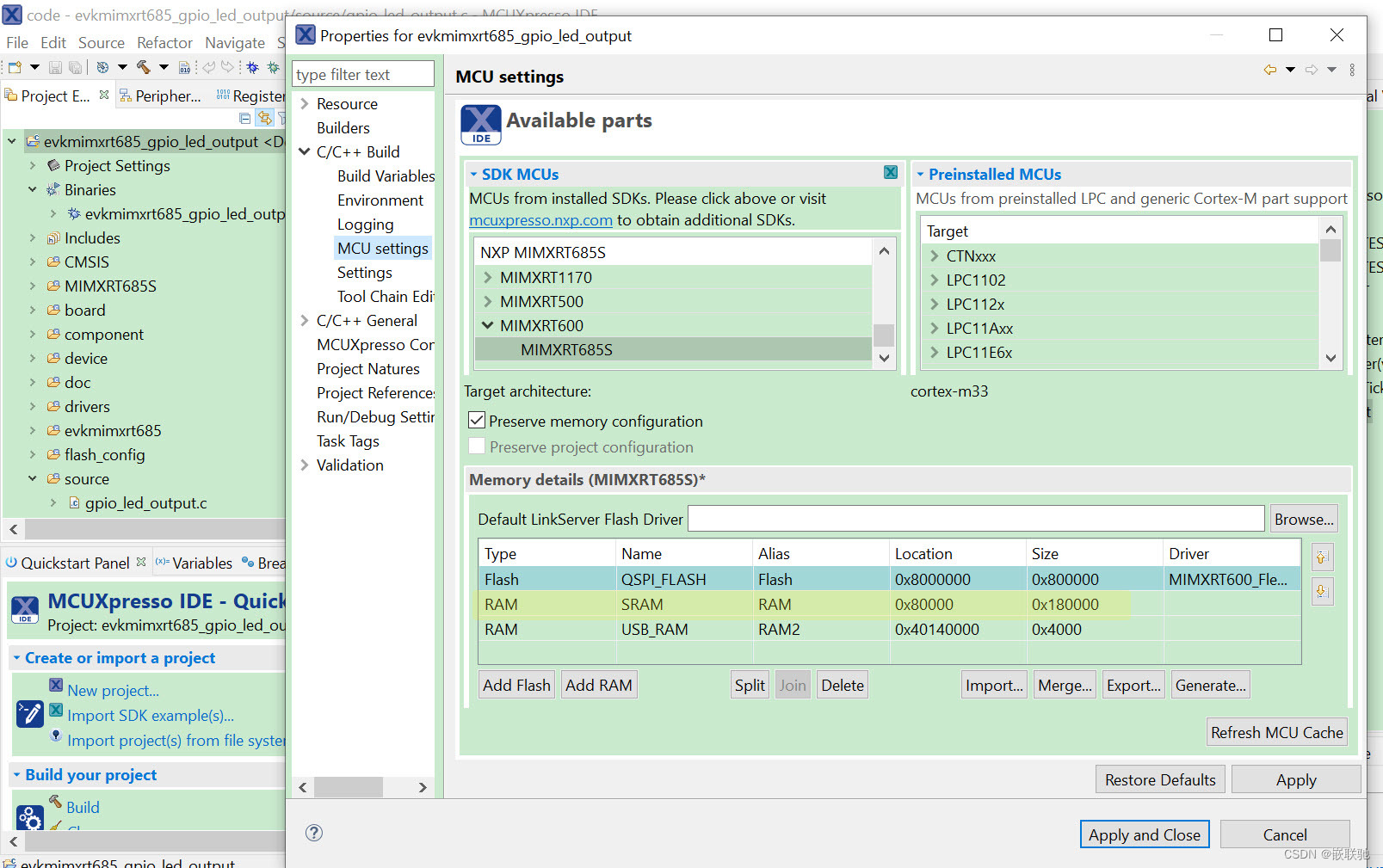Viewport: 1383px width, 868px height.
Task: Click the blue Debug bug icon
Action: (252, 67)
